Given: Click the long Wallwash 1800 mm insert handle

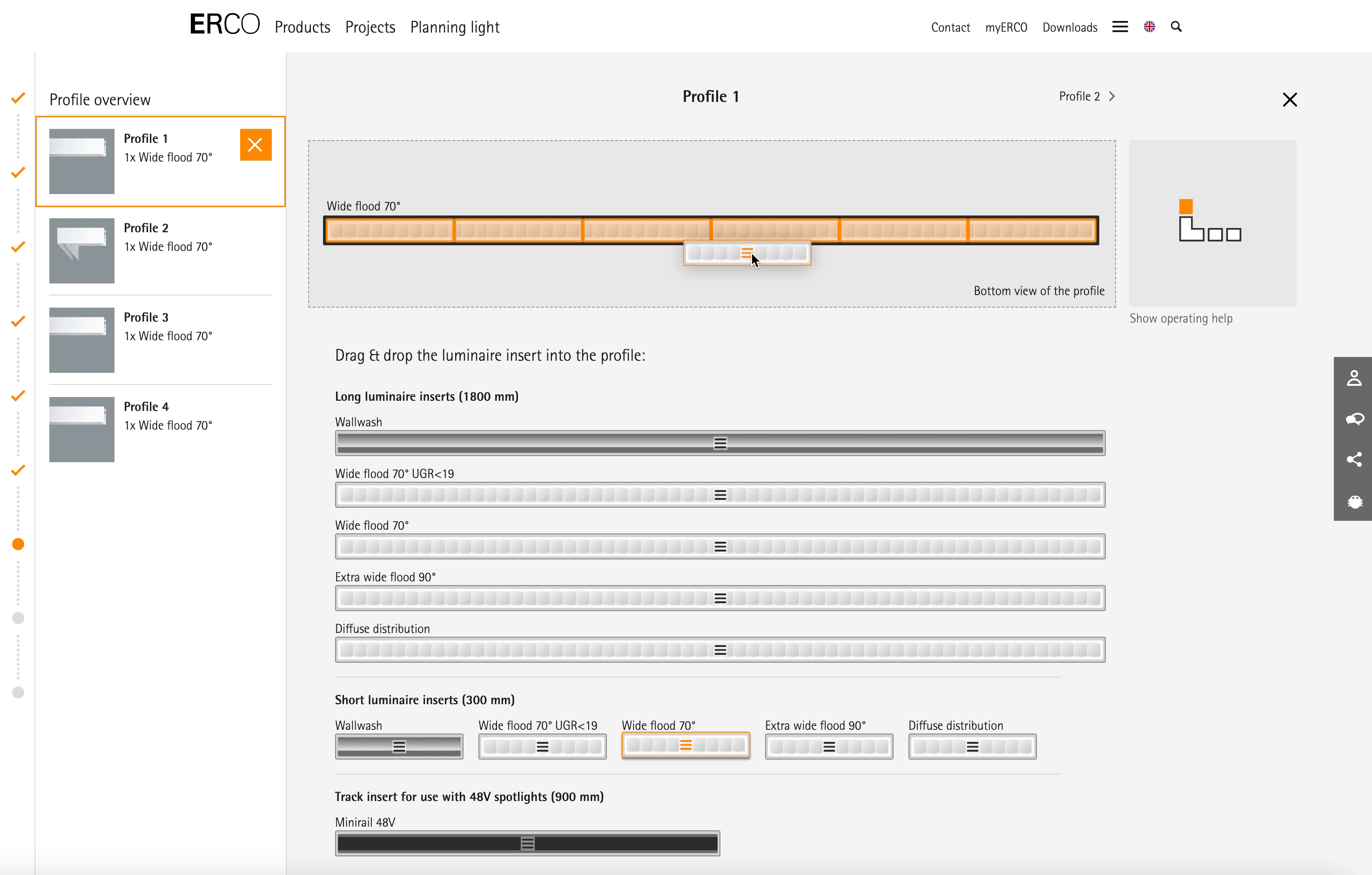Looking at the screenshot, I should [x=720, y=443].
